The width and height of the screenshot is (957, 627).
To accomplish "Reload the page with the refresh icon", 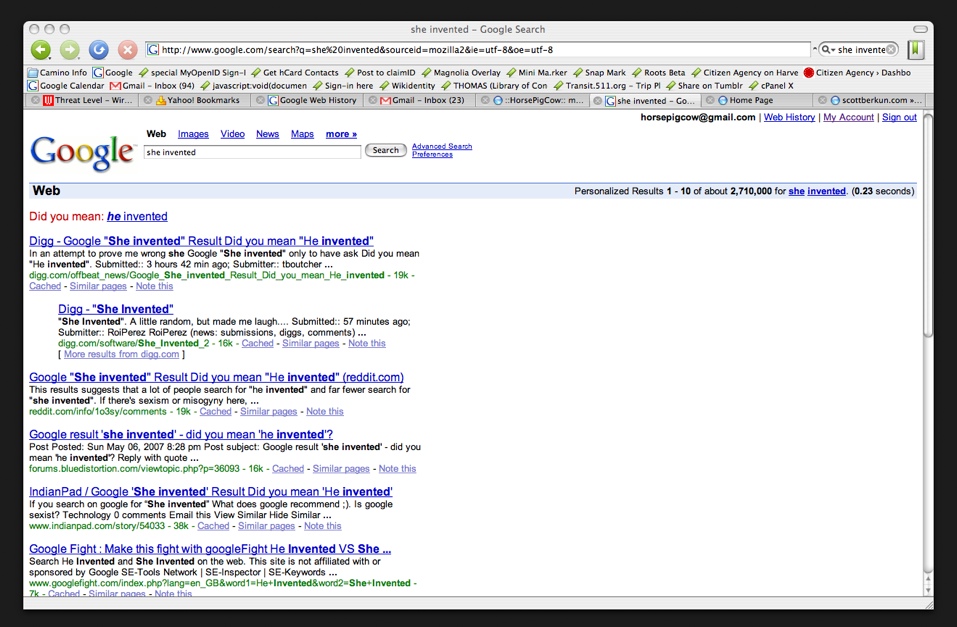I will (98, 50).
